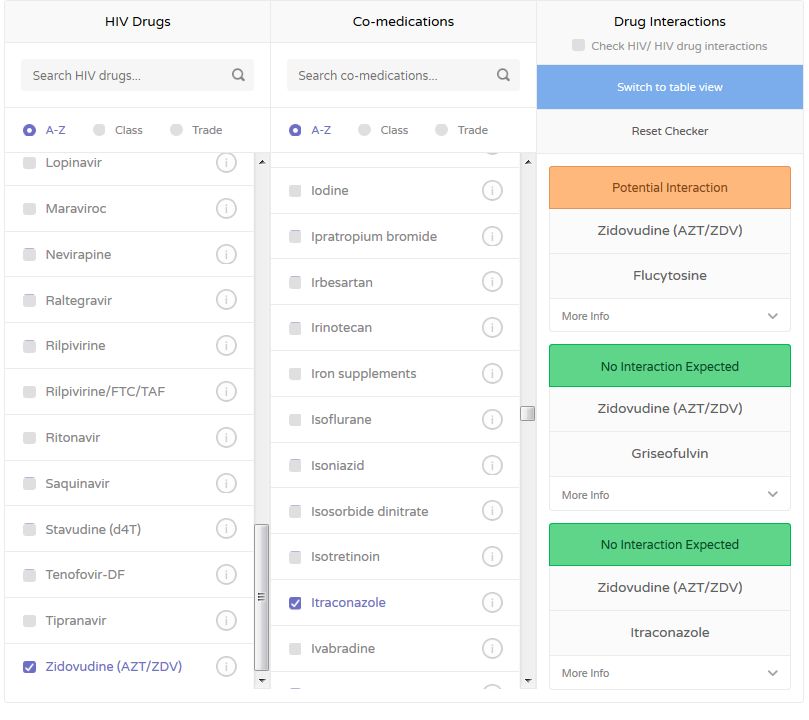This screenshot has width=809, height=720.
Task: Expand More Info for Itraconazole interaction
Action: [669, 673]
